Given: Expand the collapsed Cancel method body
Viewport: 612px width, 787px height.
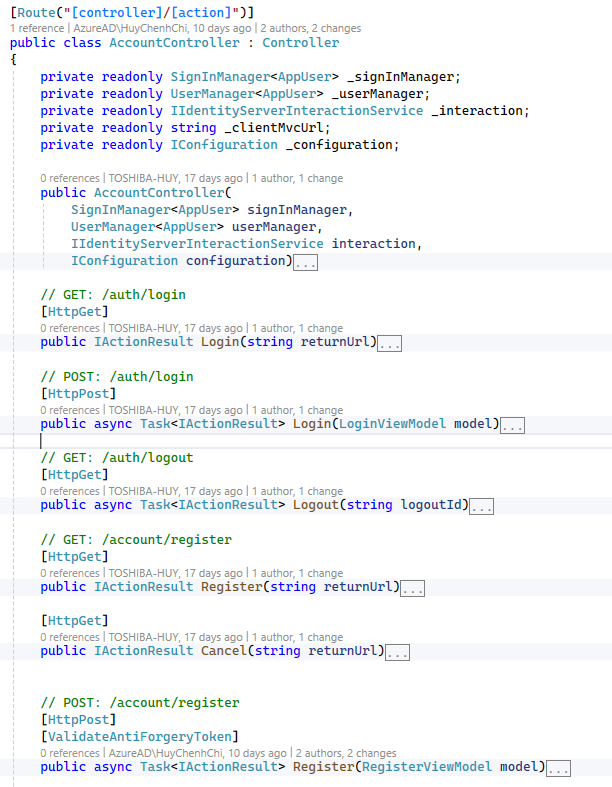Looking at the screenshot, I should [397, 652].
